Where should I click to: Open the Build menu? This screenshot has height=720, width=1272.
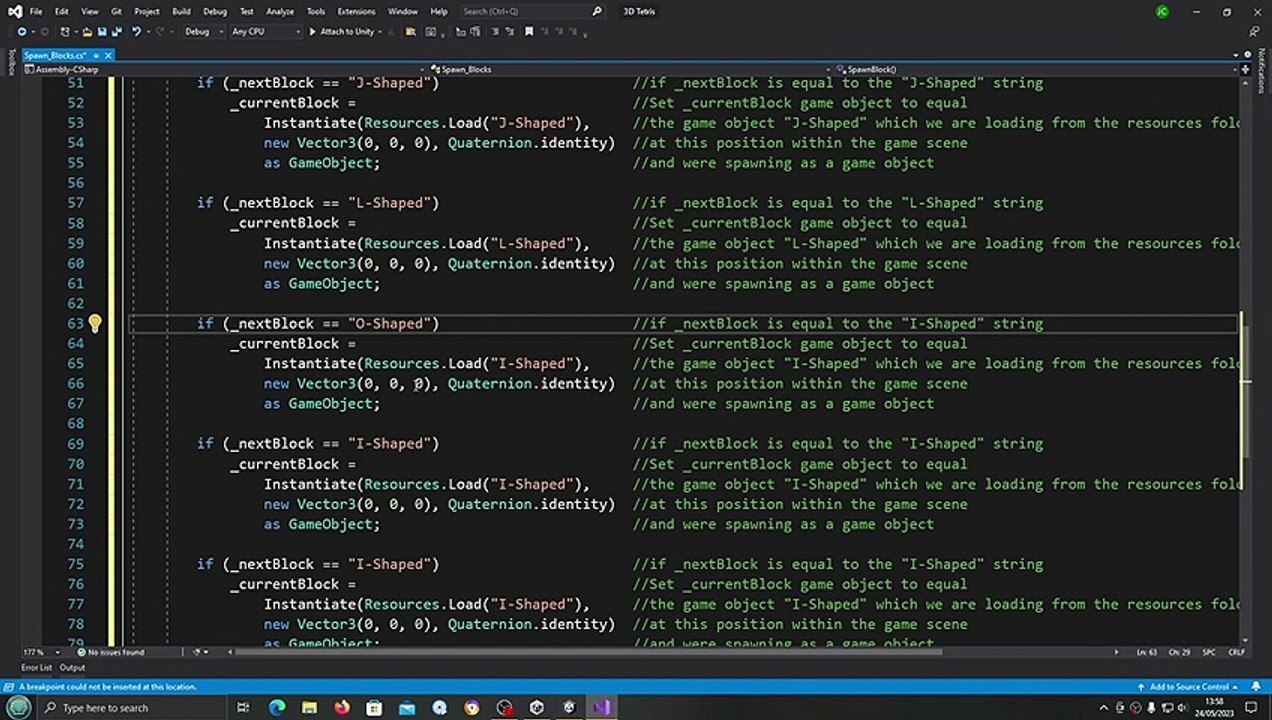tap(181, 11)
